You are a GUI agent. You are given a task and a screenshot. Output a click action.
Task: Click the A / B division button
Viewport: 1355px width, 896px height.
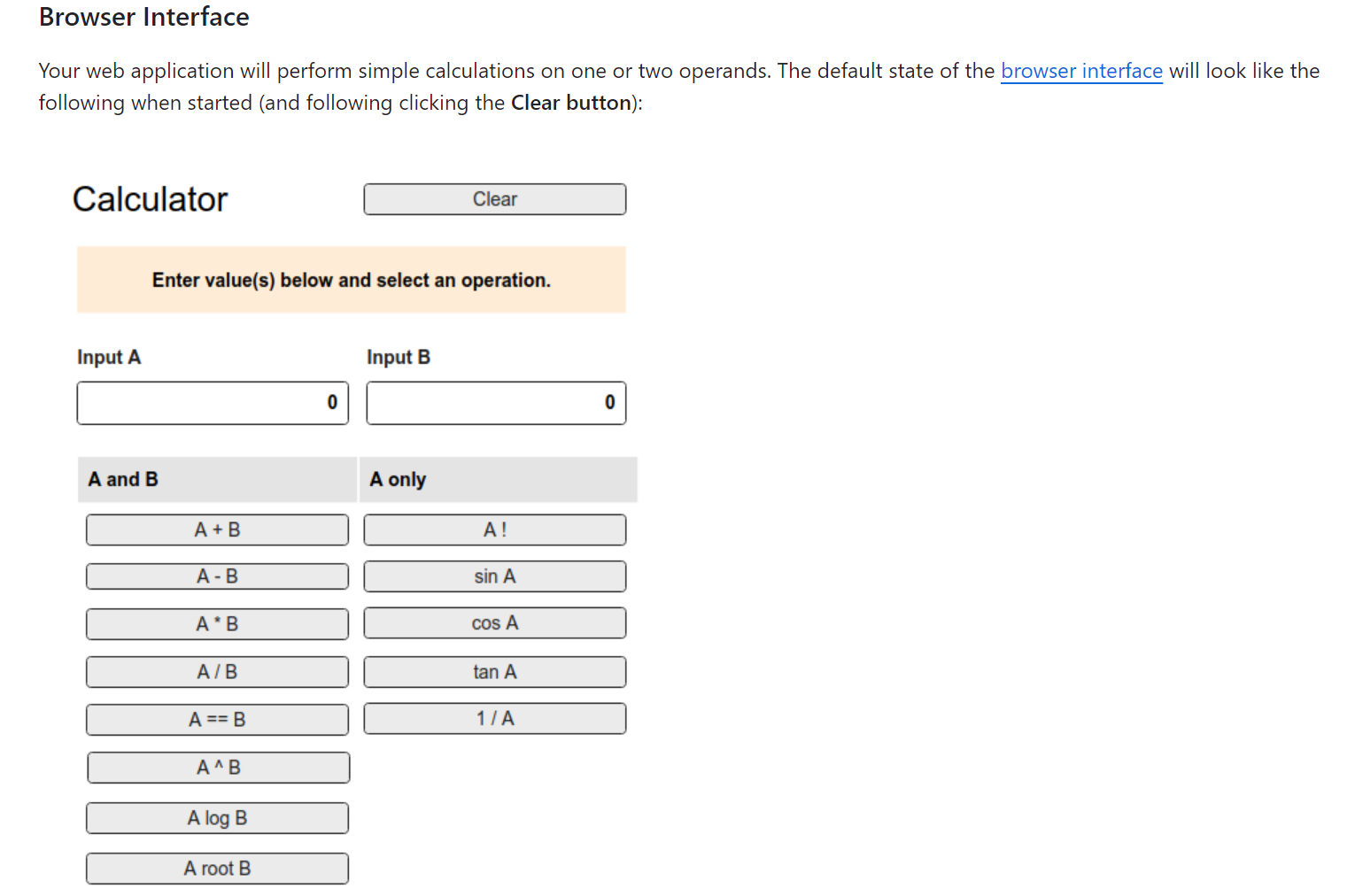217,671
